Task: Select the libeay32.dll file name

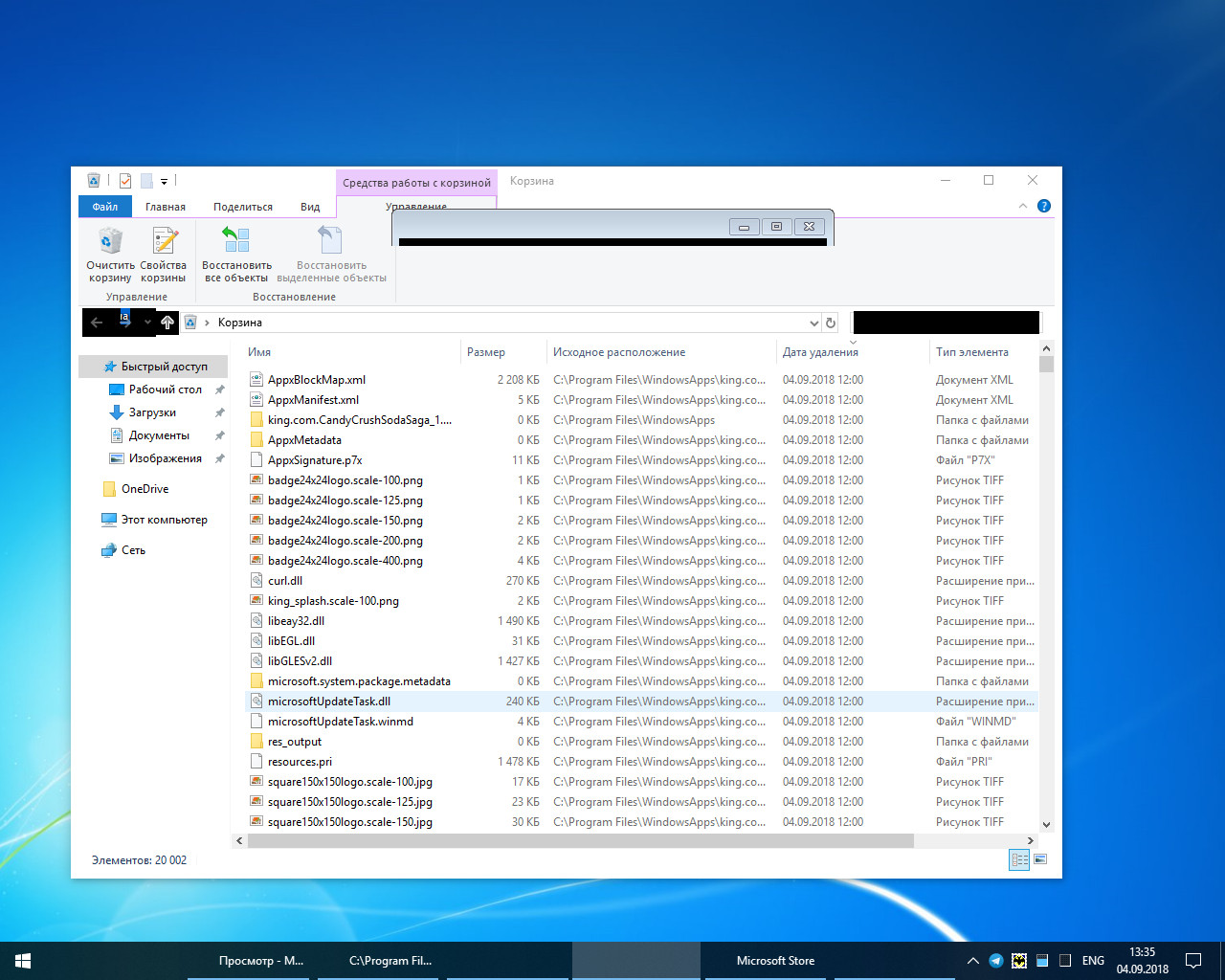Action: click(296, 621)
